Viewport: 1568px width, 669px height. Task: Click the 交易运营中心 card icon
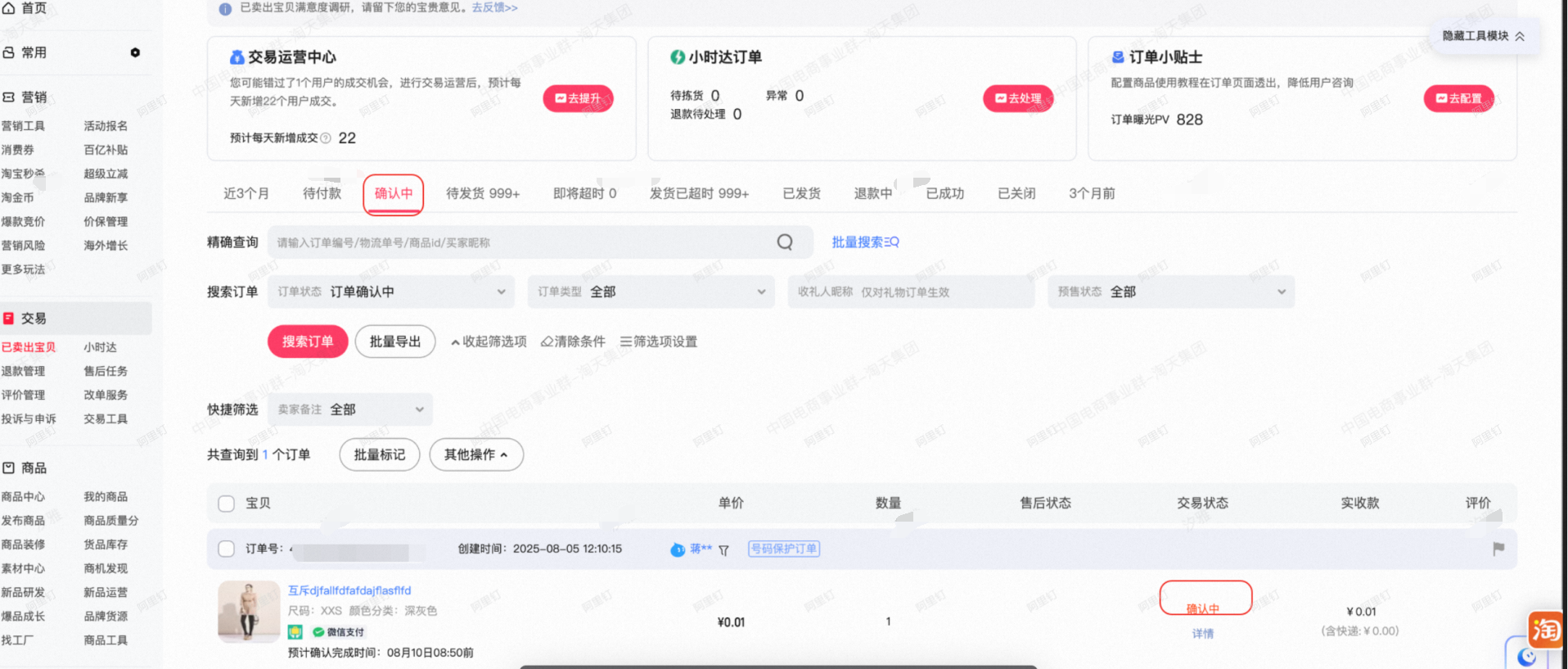tap(237, 57)
